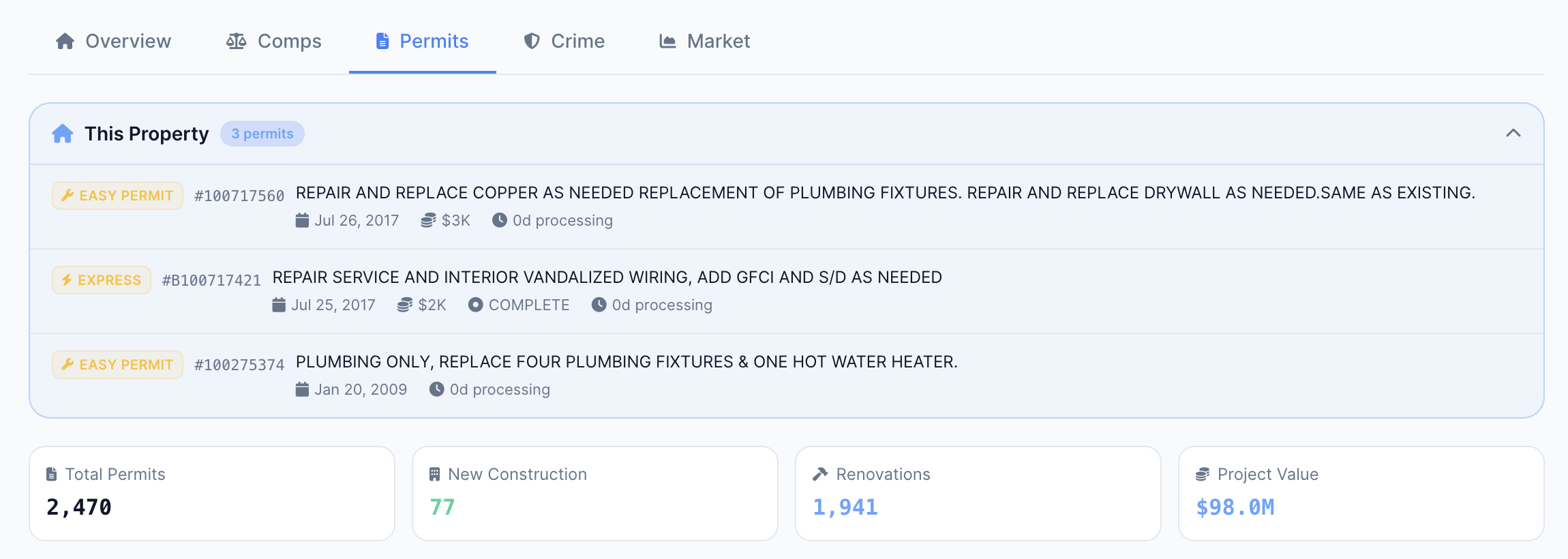Screen dimensions: 1568x559
Task: Click the document icon beside Total Permits
Action: click(x=52, y=474)
